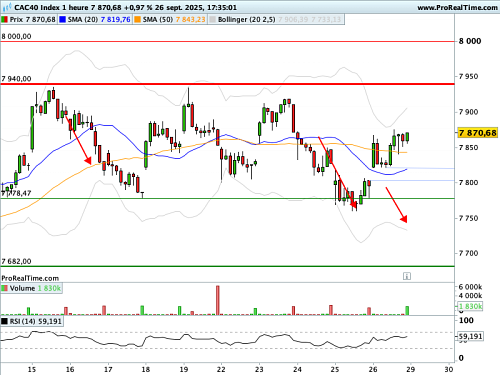The image size is (500, 375).
Task: Click date 15 on the time axis
Action: pyautogui.click(x=32, y=369)
